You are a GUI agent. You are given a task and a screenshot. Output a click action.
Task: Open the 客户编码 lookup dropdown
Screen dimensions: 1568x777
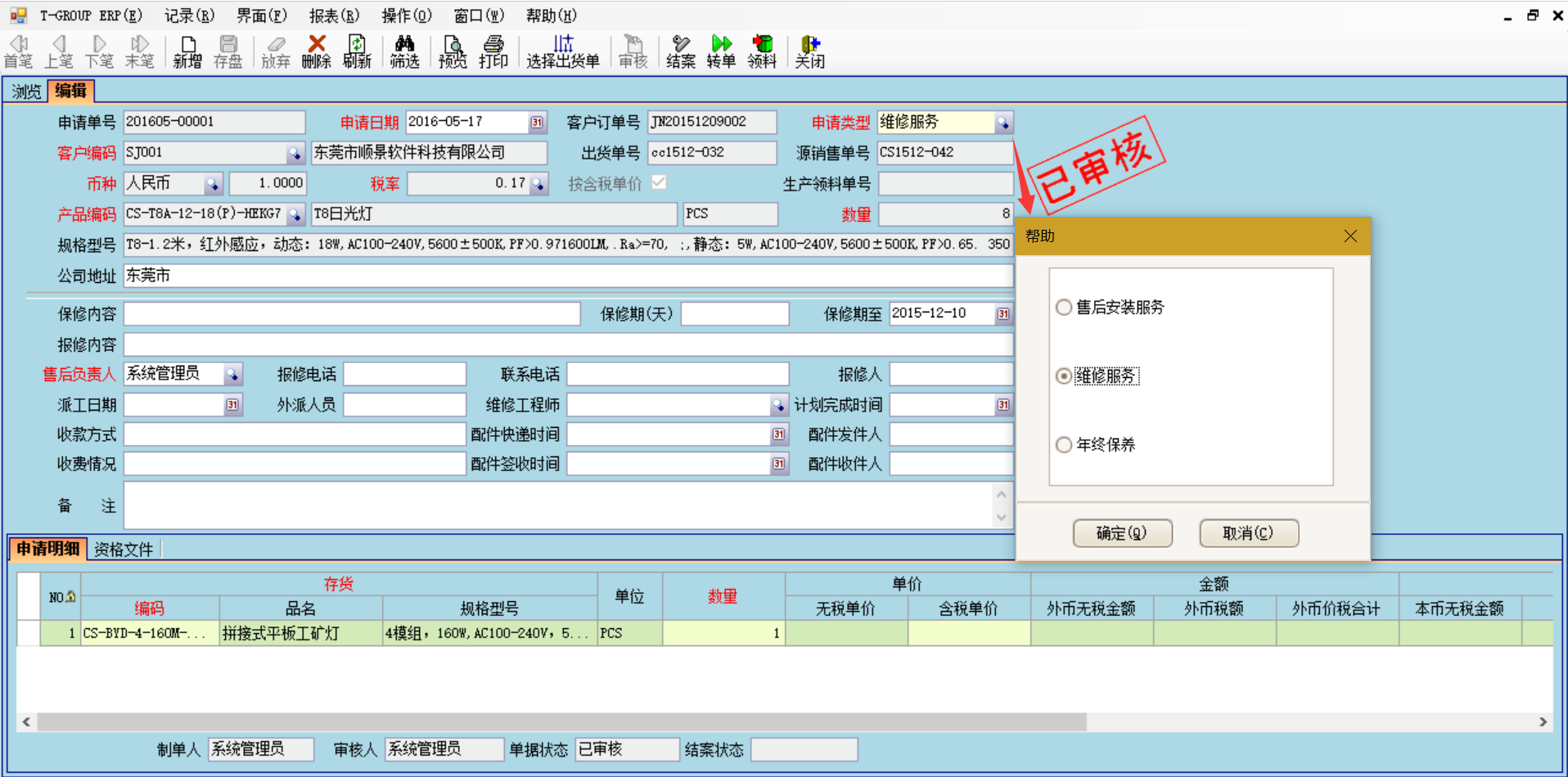[295, 152]
